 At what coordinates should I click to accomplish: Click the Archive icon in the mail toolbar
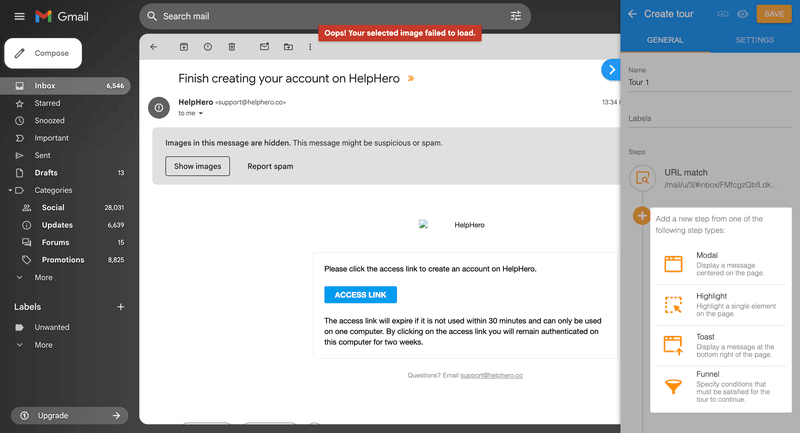tap(184, 47)
